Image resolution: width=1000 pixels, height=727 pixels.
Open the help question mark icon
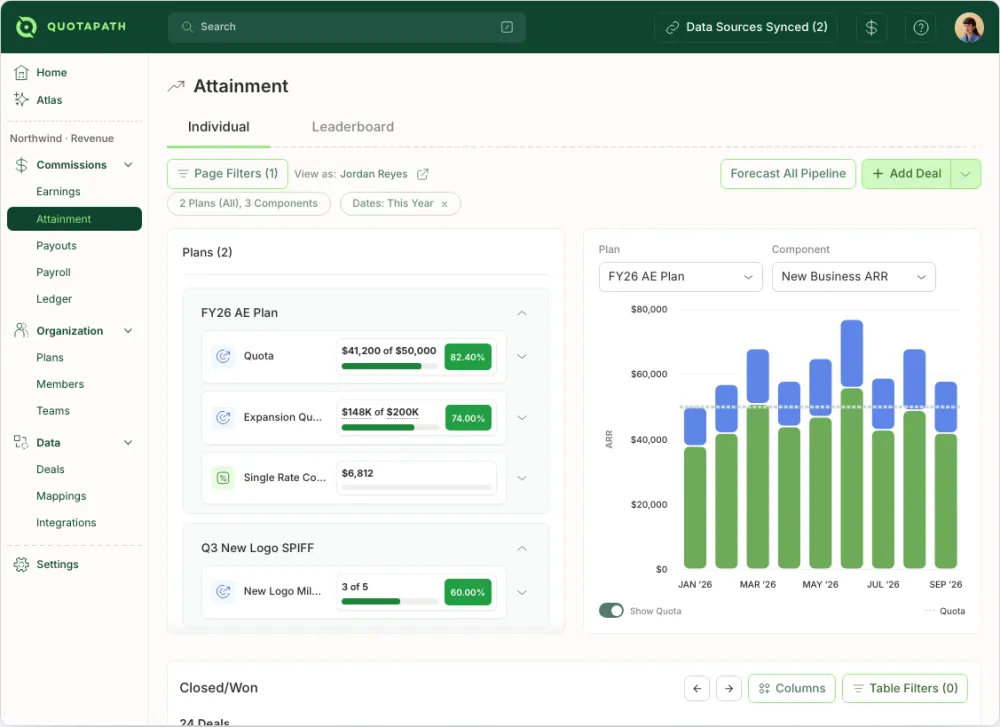pyautogui.click(x=921, y=27)
